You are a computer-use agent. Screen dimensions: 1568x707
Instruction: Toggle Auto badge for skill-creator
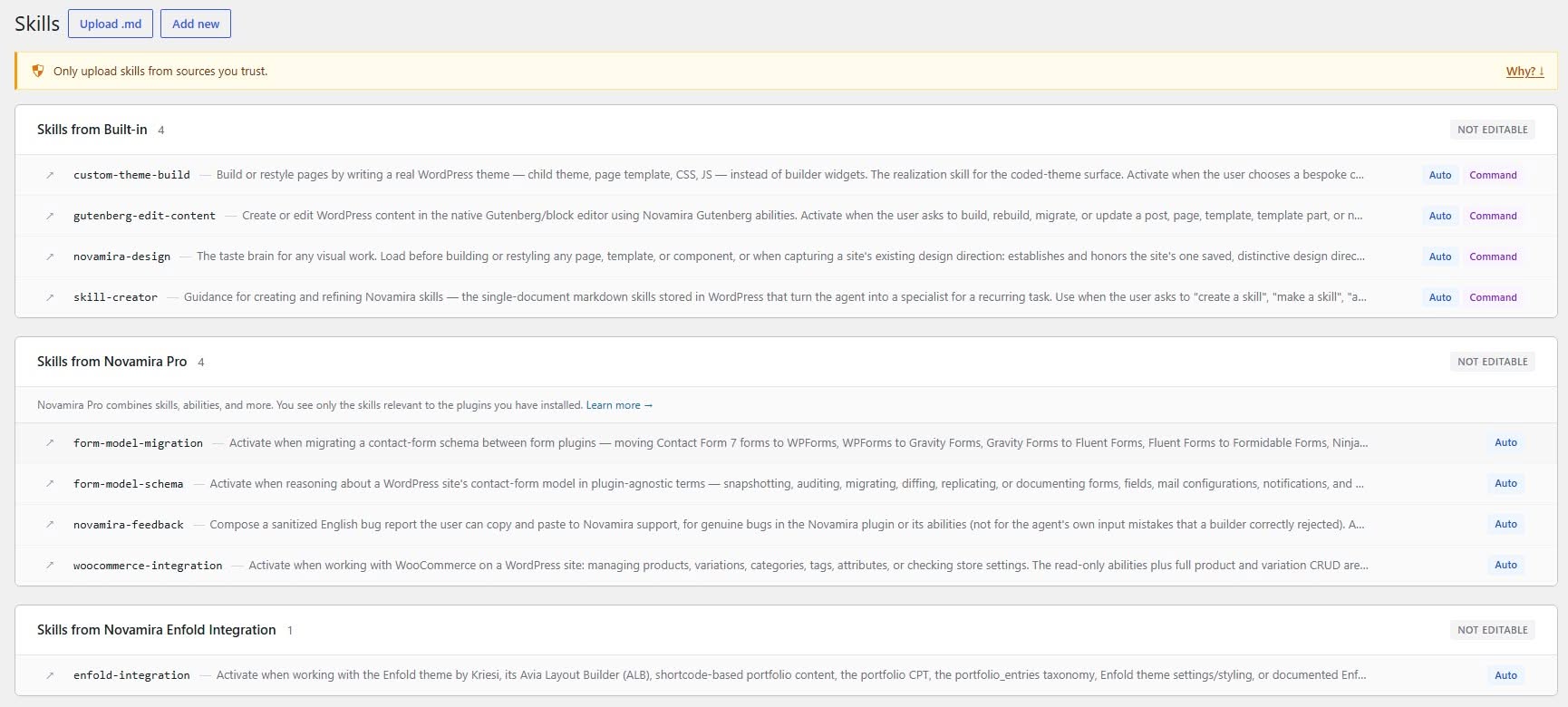[x=1440, y=297]
